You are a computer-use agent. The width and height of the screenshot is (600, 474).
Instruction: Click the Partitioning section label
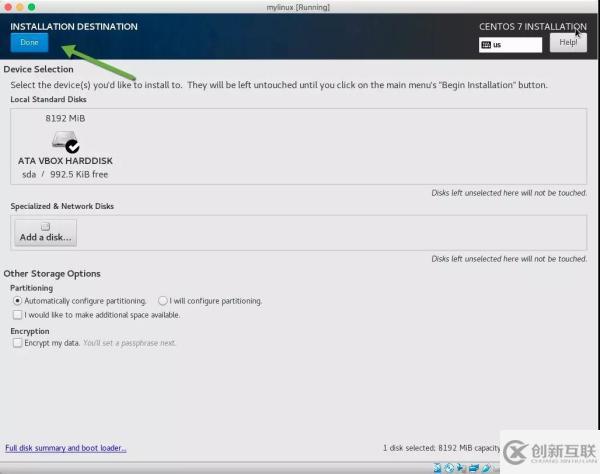pos(31,288)
